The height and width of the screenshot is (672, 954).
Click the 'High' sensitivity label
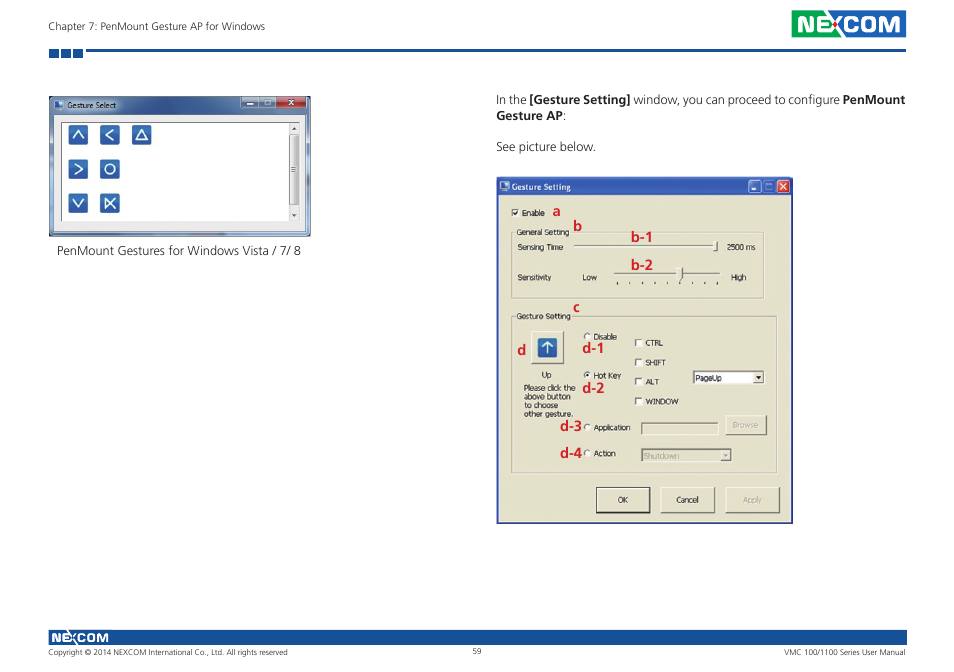point(739,277)
